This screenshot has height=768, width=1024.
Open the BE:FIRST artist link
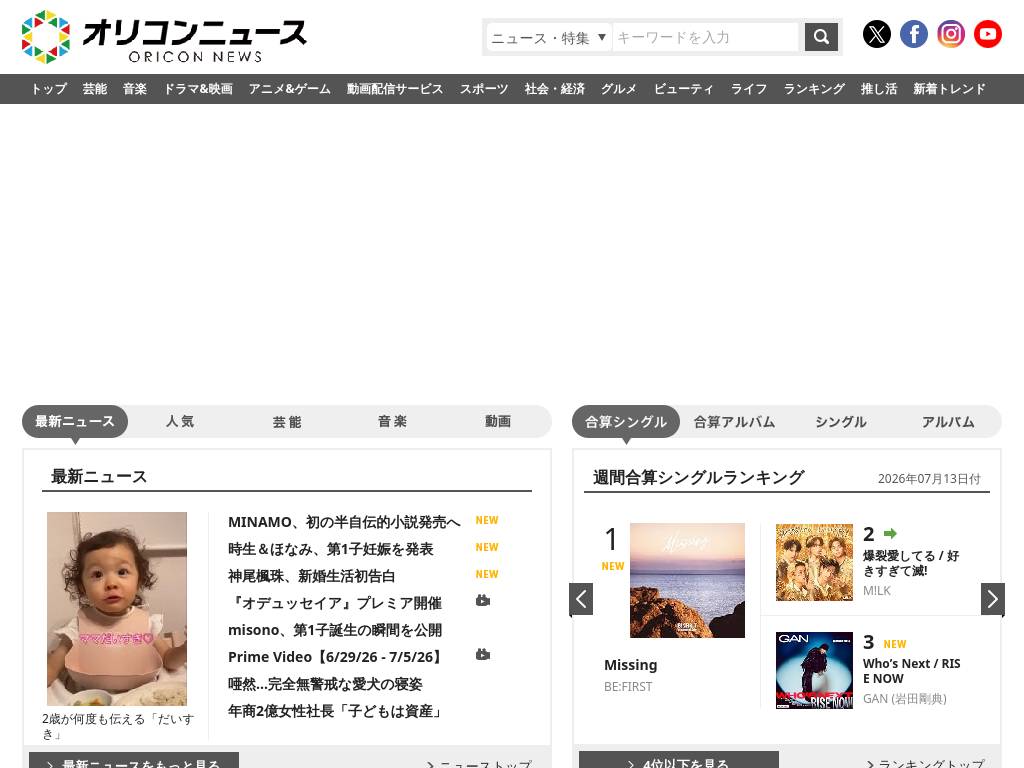[x=628, y=686]
